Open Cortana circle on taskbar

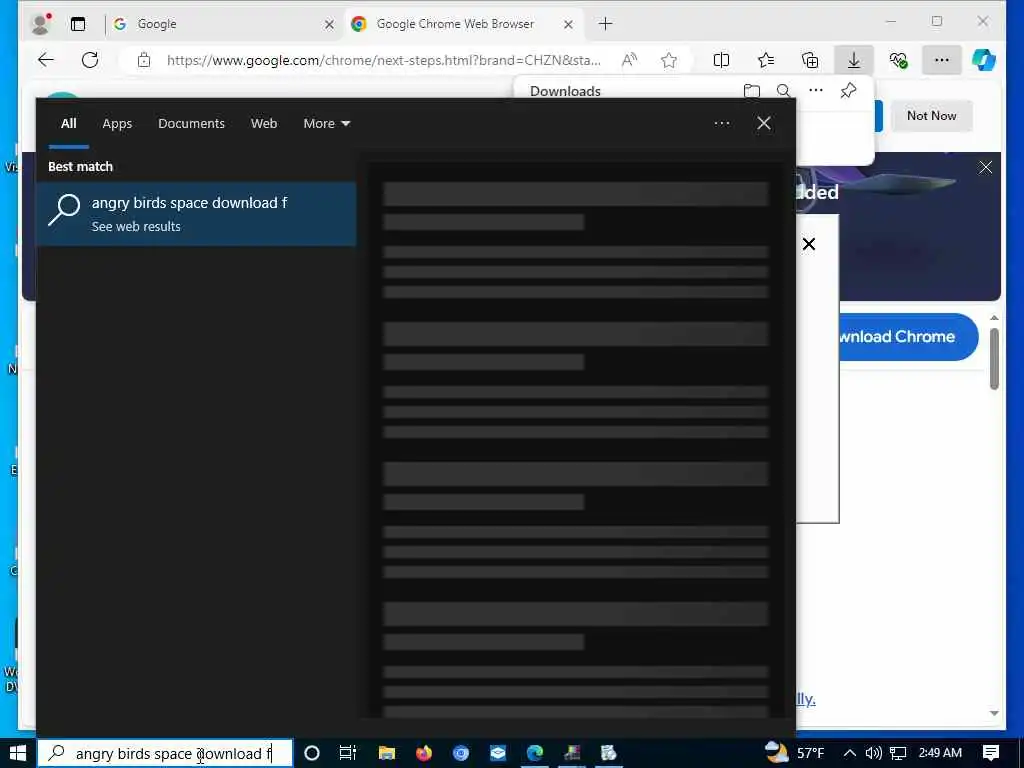pyautogui.click(x=312, y=753)
